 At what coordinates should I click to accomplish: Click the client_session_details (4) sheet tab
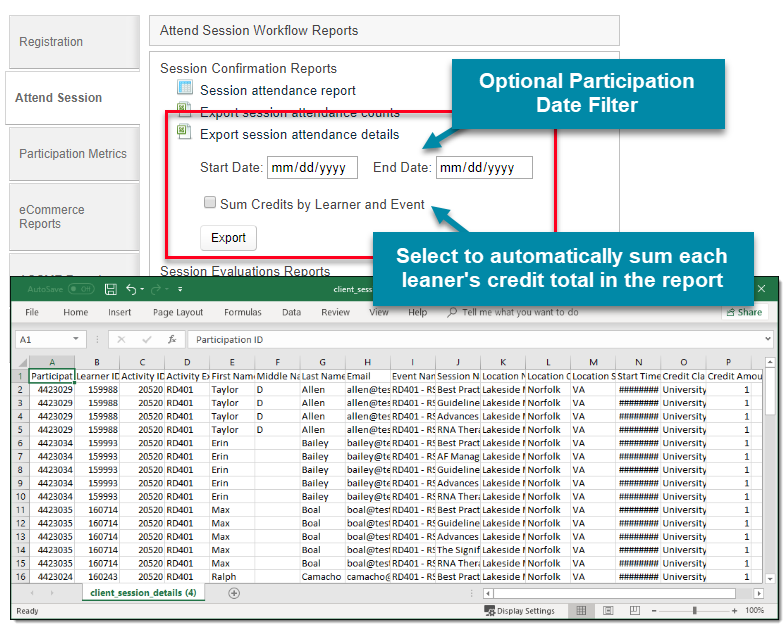coord(144,593)
